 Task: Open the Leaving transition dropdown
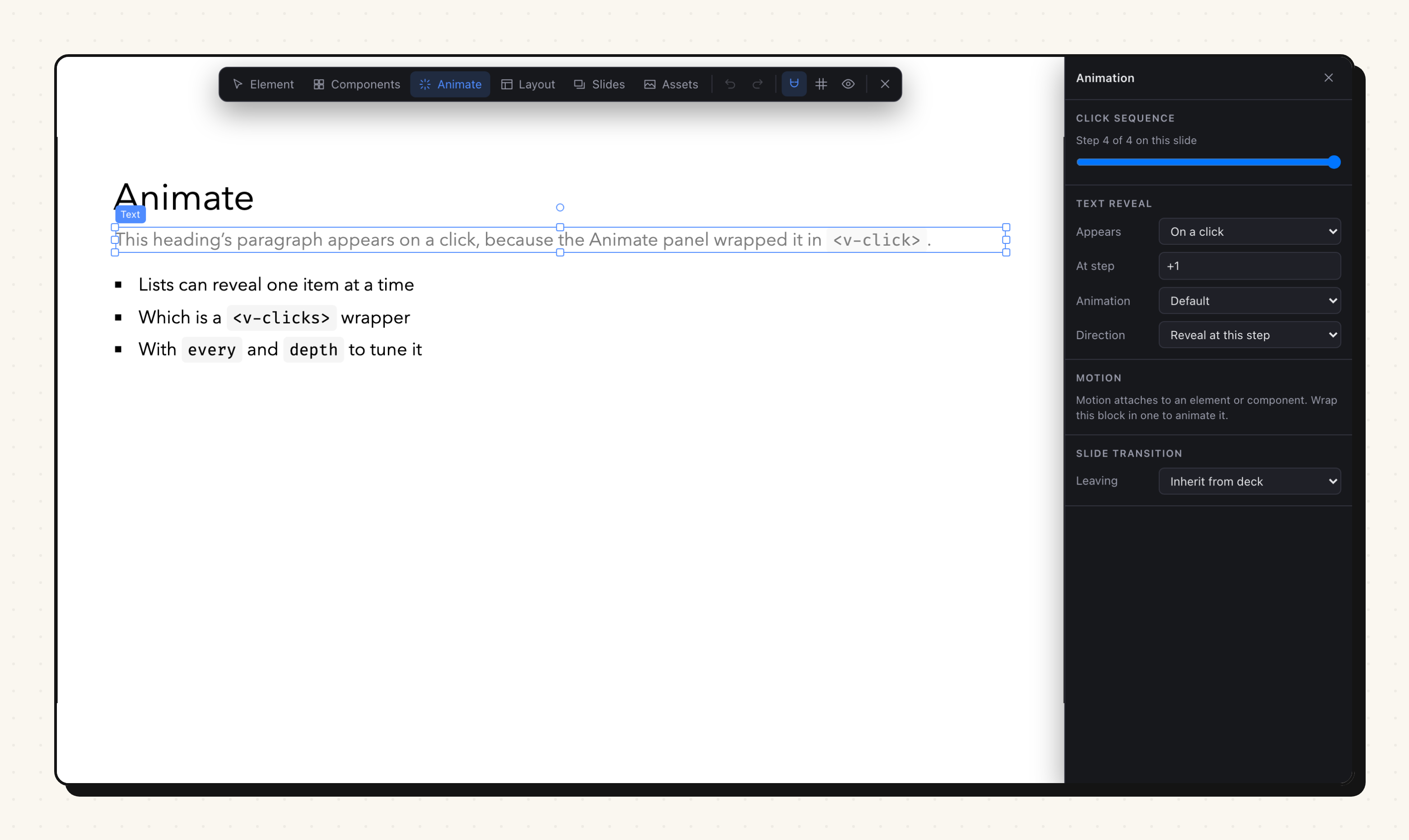[1250, 481]
